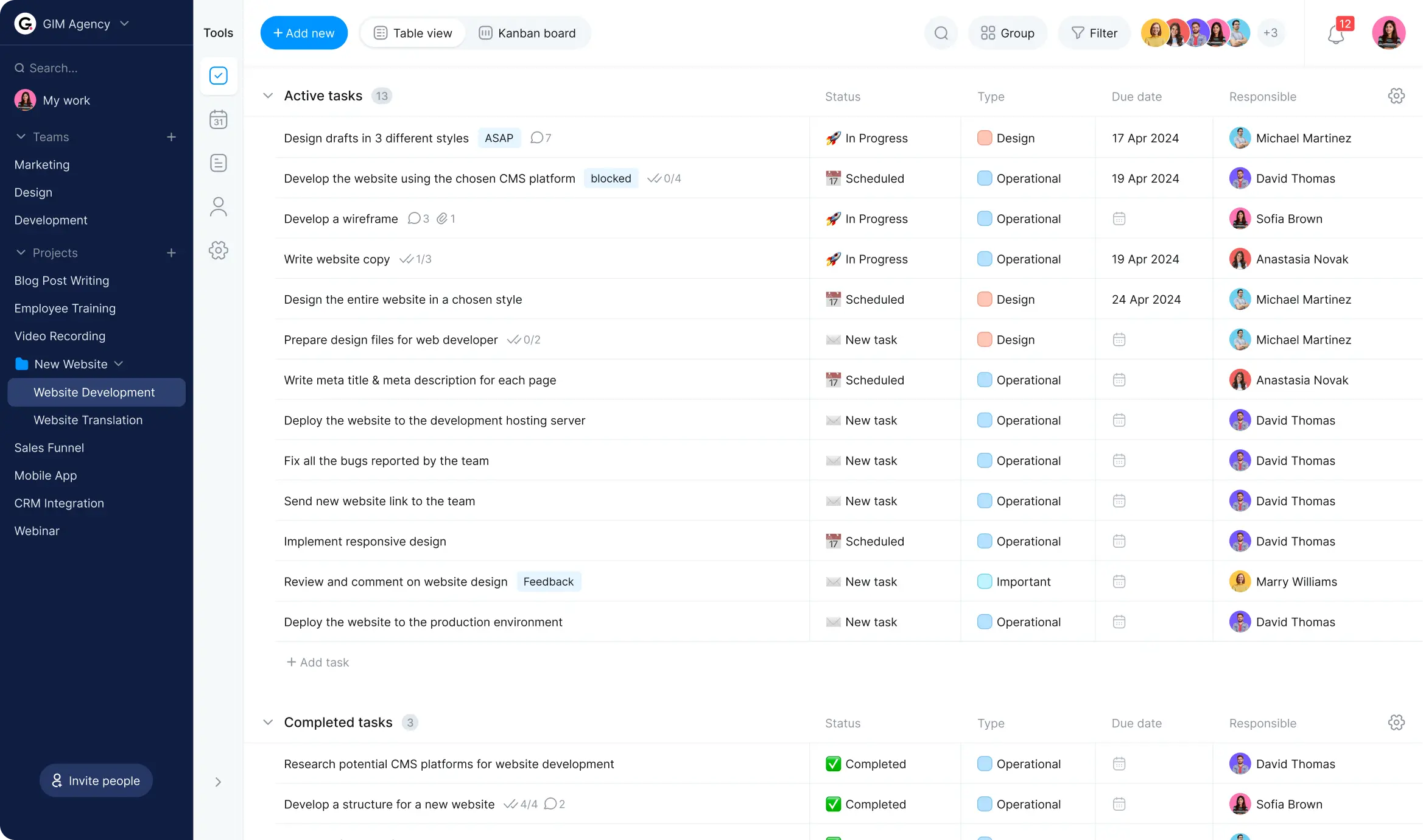
Task: Click Operational color swatch on Write website copy
Action: [985, 259]
